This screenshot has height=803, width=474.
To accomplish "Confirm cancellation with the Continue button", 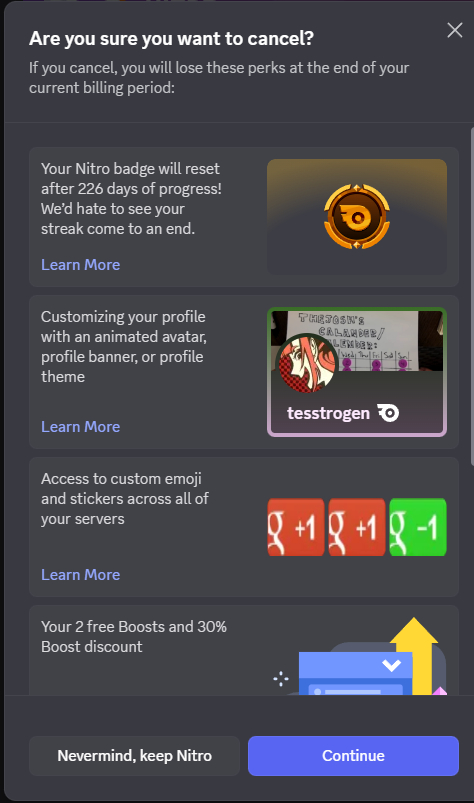I will (353, 756).
